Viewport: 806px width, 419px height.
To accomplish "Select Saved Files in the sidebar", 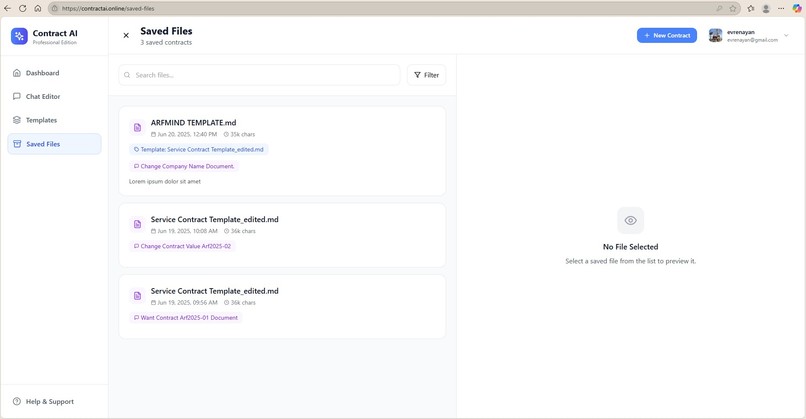I will coord(54,144).
